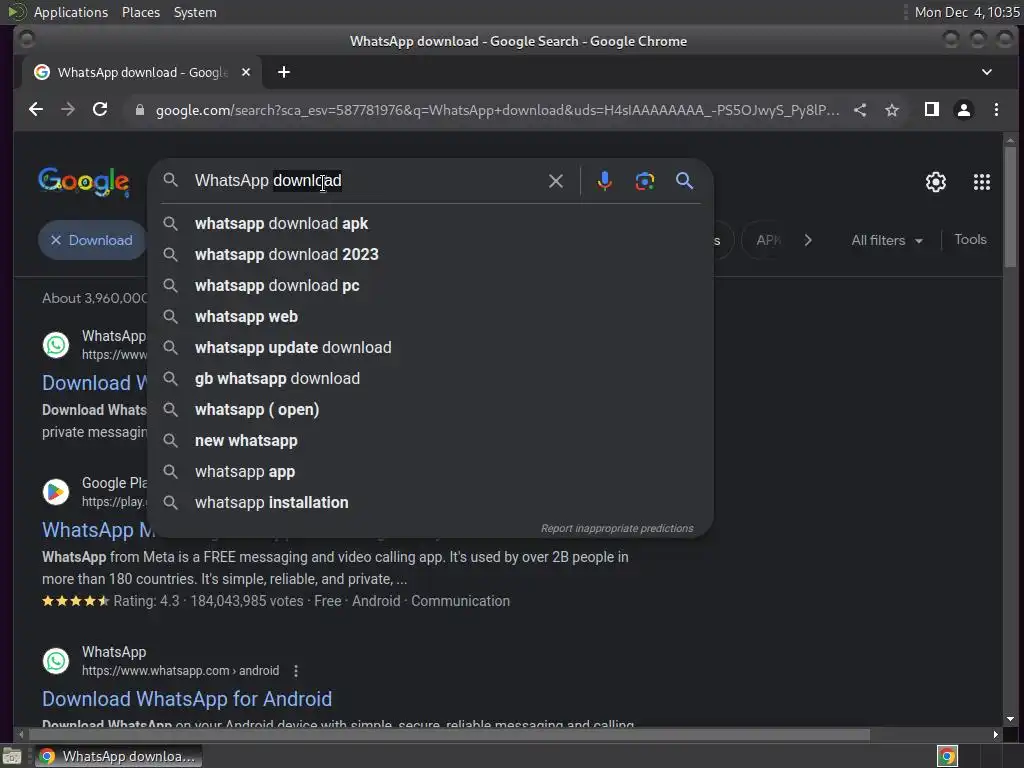This screenshot has height=768, width=1024.
Task: Choose suggestion gb whatsapp download
Action: pyautogui.click(x=431, y=379)
